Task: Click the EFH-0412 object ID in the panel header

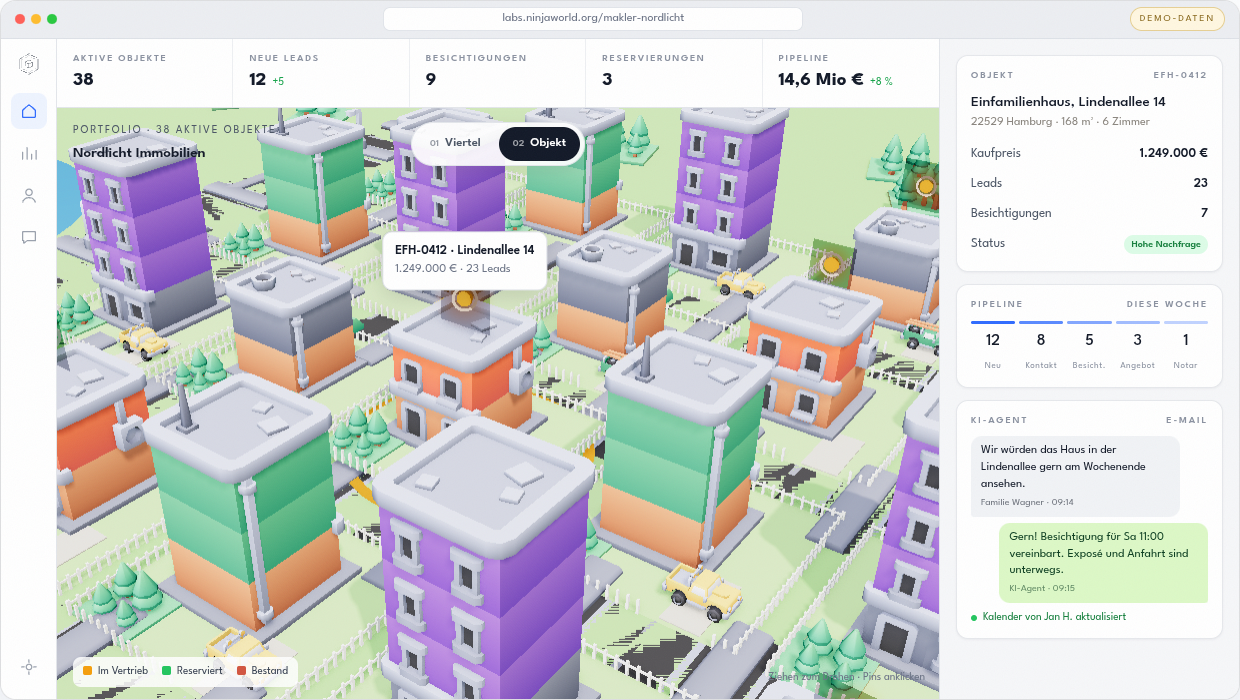Action: point(1180,76)
